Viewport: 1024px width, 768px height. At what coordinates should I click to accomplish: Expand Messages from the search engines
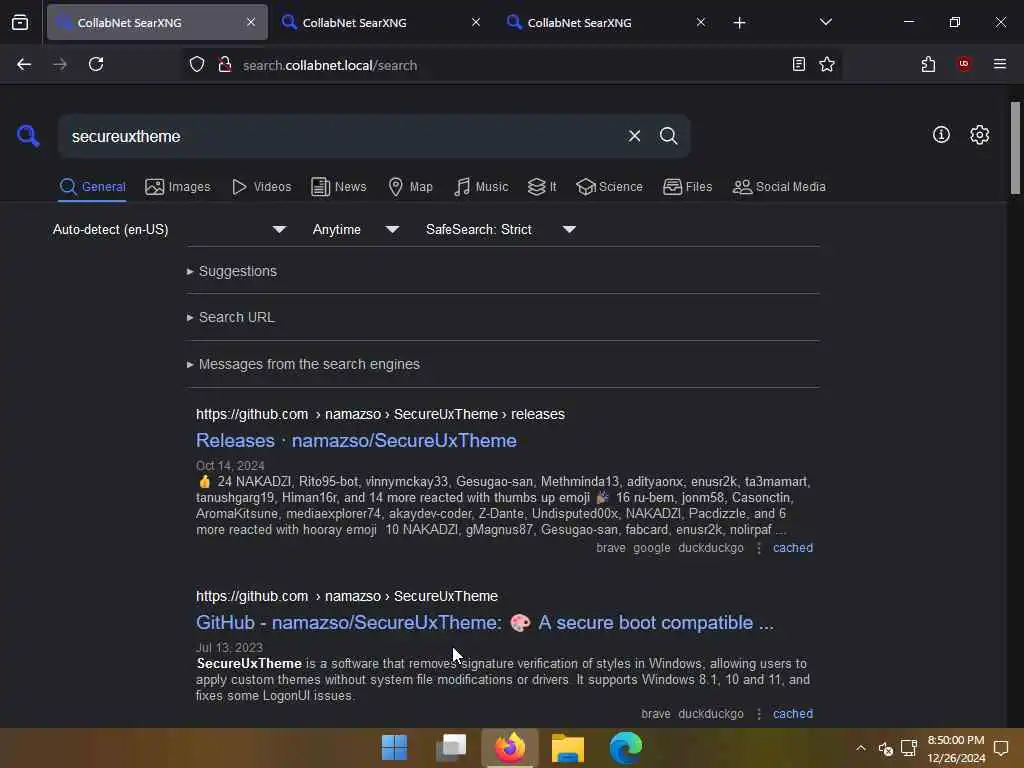click(303, 364)
